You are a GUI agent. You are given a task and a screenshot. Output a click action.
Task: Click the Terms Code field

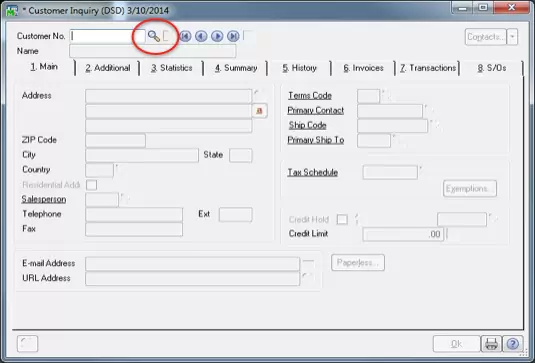(x=368, y=96)
